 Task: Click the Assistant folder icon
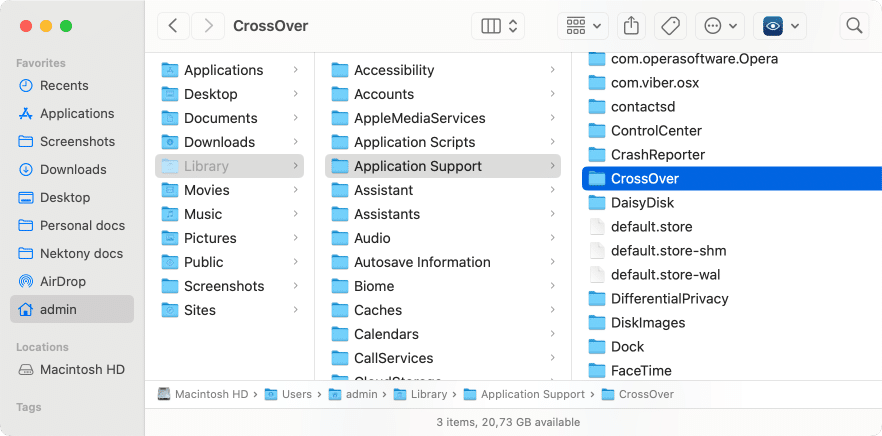pos(340,190)
